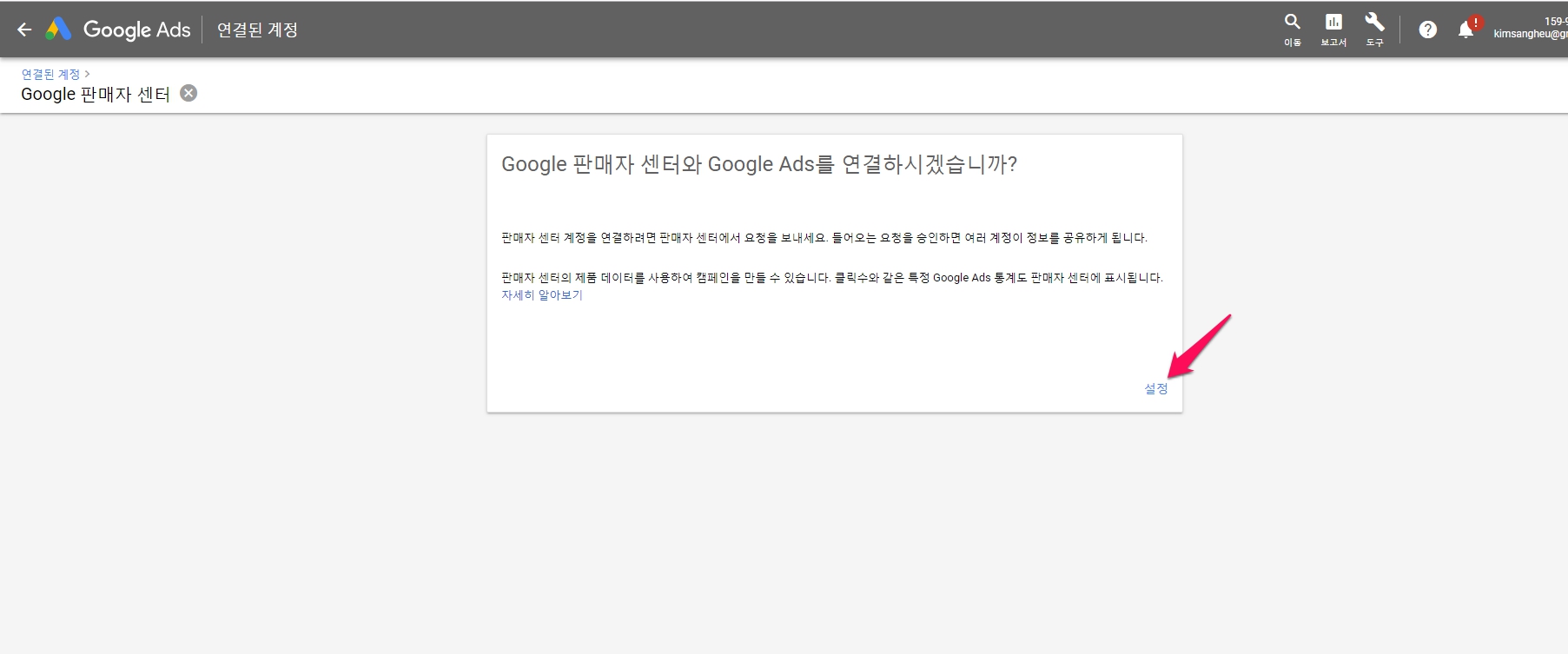This screenshot has height=654, width=1568.
Task: Click the 연결된 계정 breadcrumb link
Action: [x=50, y=74]
